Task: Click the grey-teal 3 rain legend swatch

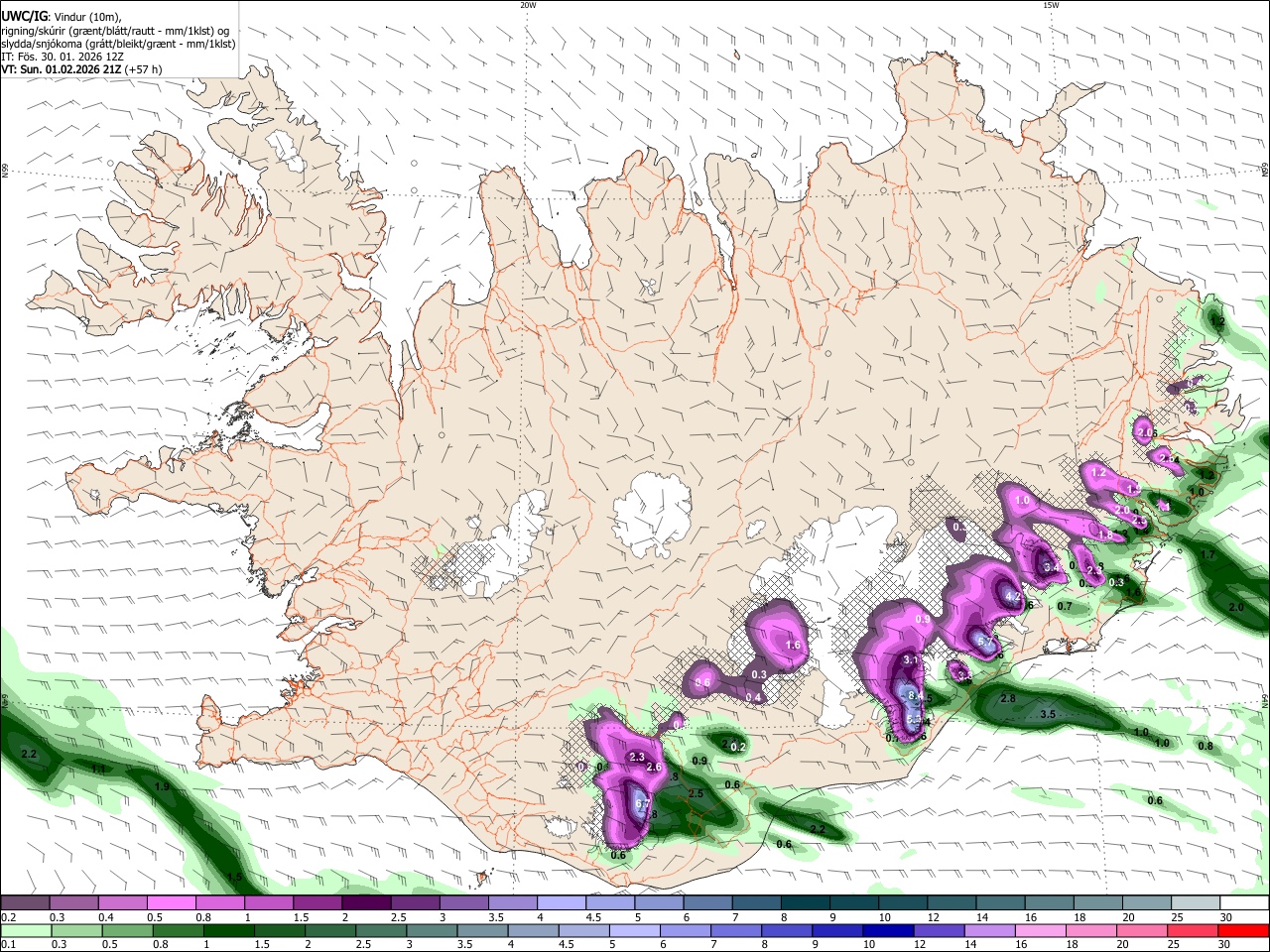Action: click(x=434, y=931)
